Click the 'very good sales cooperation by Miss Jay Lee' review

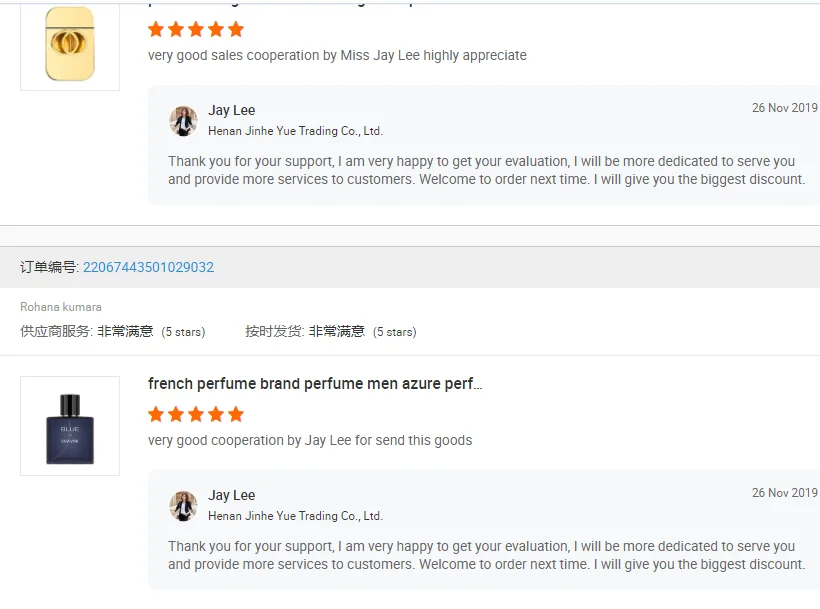pyautogui.click(x=337, y=55)
